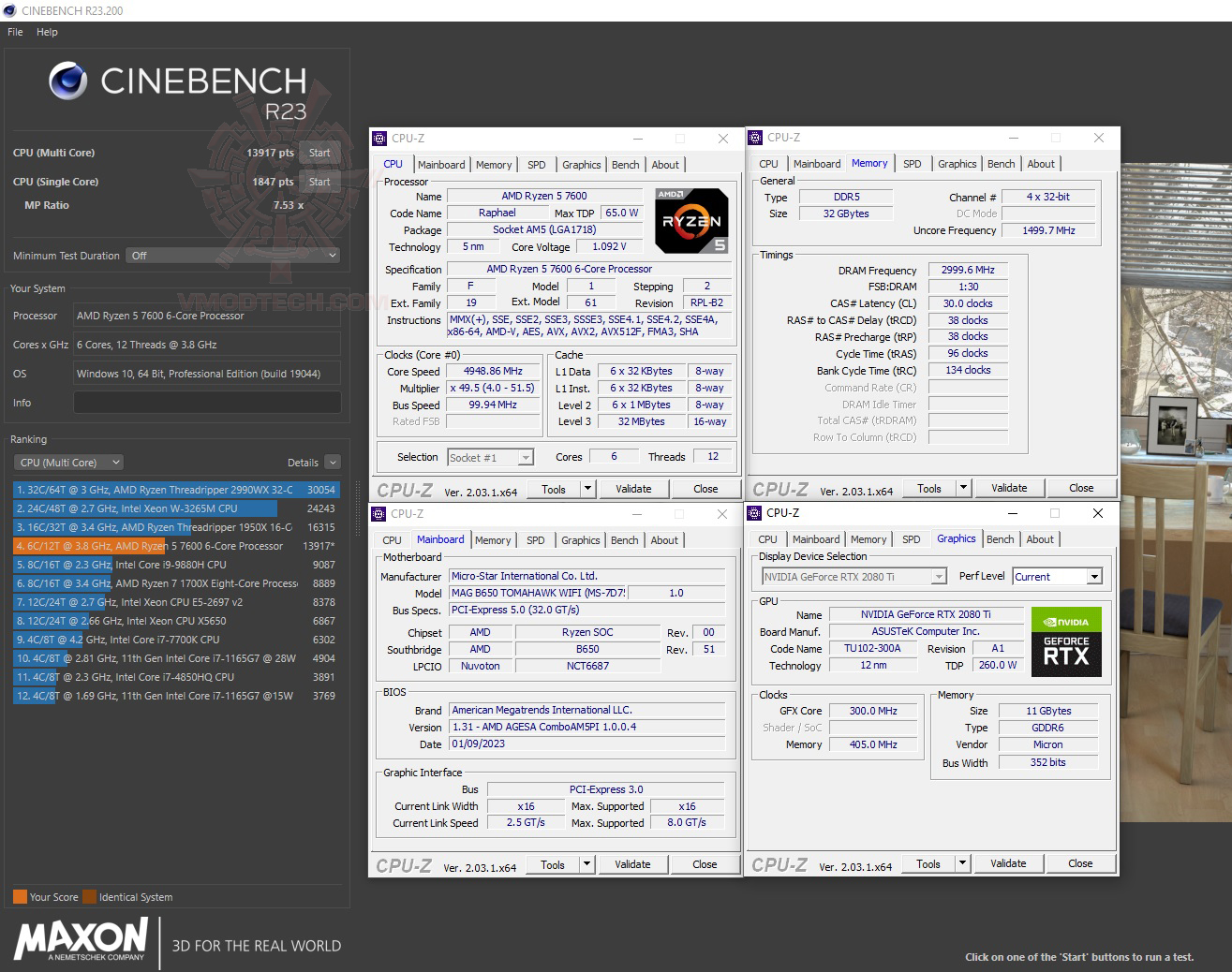The height and width of the screenshot is (972, 1232).
Task: Open the Socket #1 Selection dropdown
Action: pyautogui.click(x=491, y=458)
